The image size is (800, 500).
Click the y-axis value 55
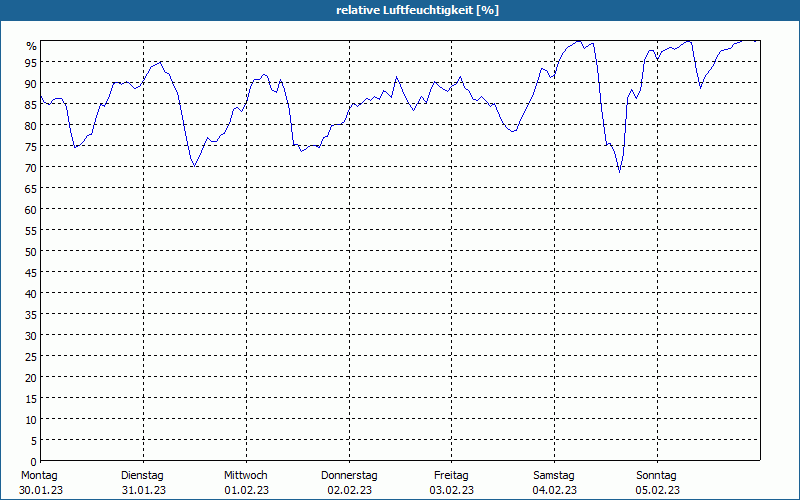(31, 231)
